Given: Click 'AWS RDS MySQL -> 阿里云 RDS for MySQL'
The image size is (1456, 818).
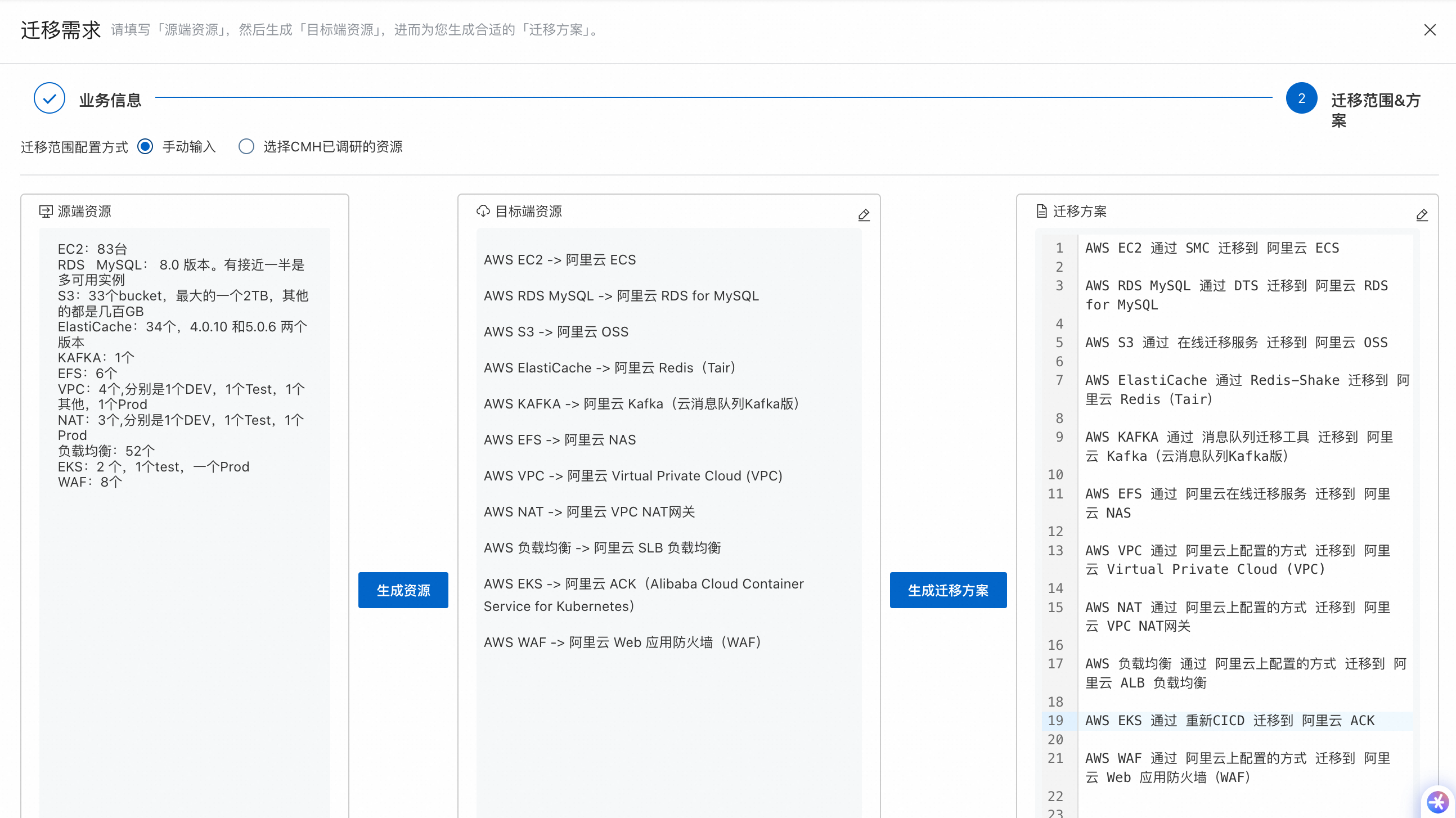Looking at the screenshot, I should (621, 296).
